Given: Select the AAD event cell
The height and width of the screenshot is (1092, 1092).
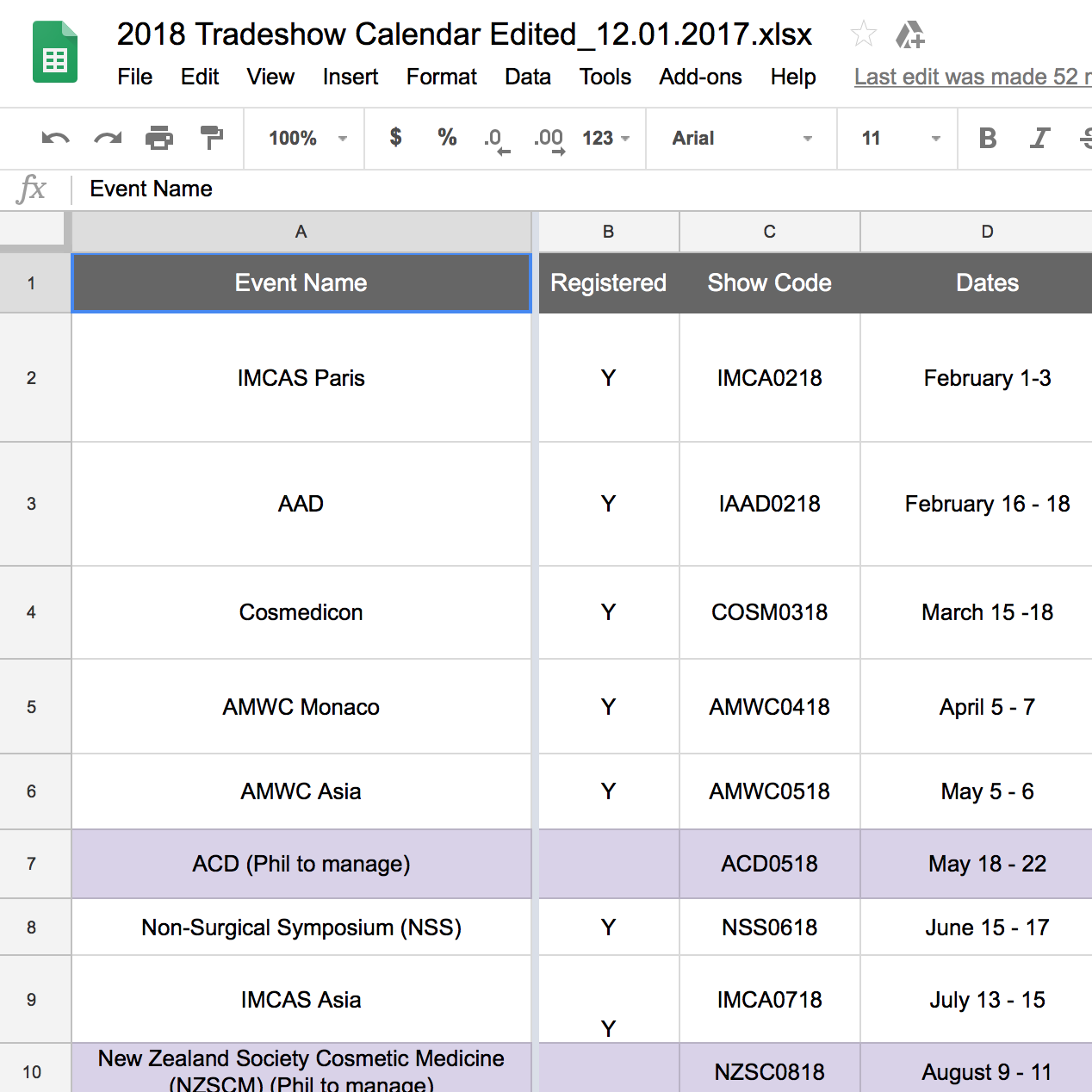Looking at the screenshot, I should (x=301, y=504).
